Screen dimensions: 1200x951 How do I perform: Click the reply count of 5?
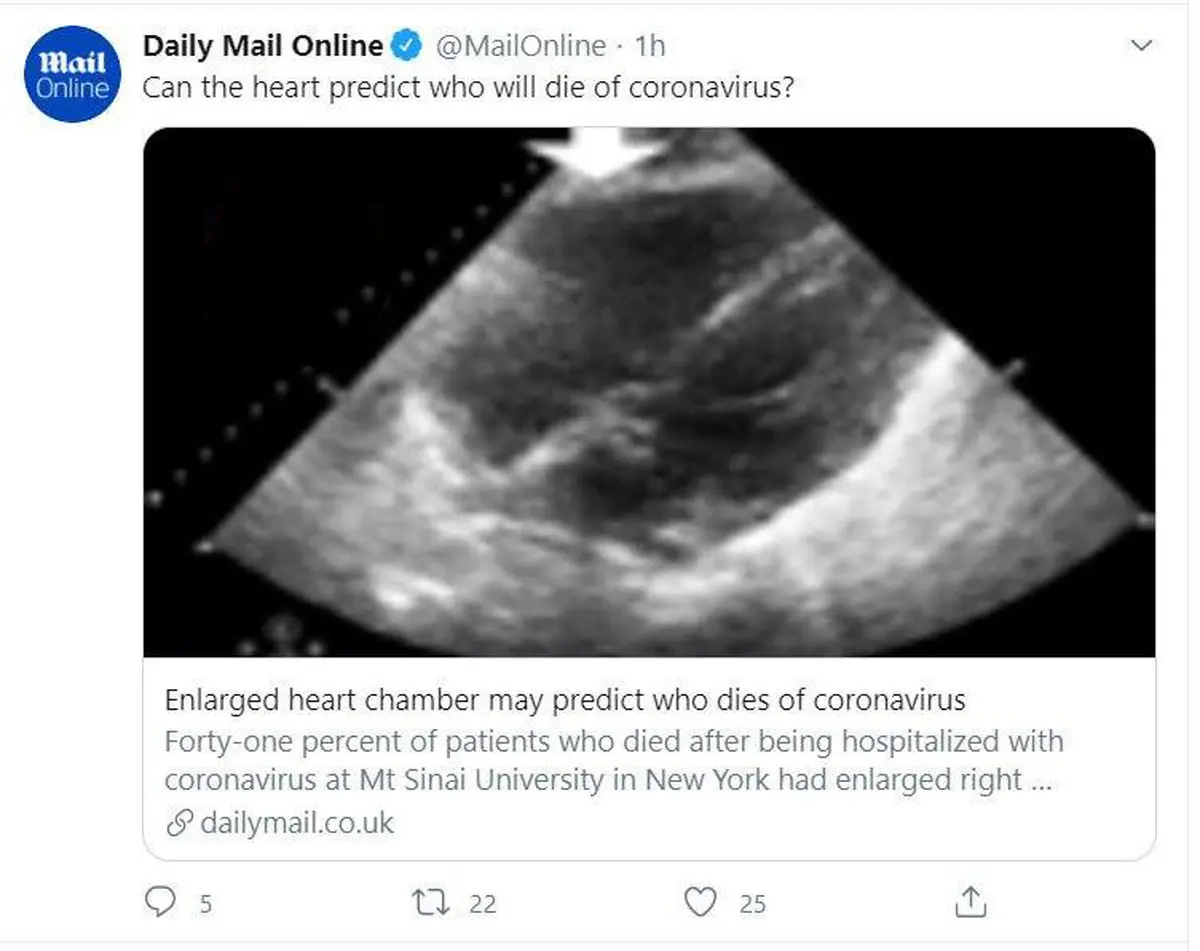coord(205,904)
